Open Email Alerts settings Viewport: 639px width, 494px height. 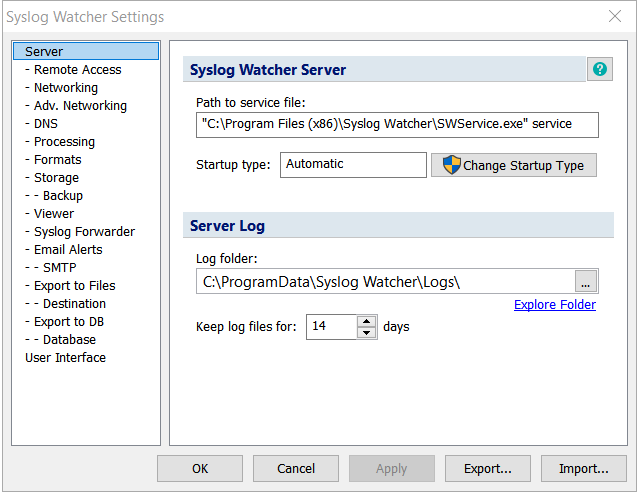[x=68, y=249]
